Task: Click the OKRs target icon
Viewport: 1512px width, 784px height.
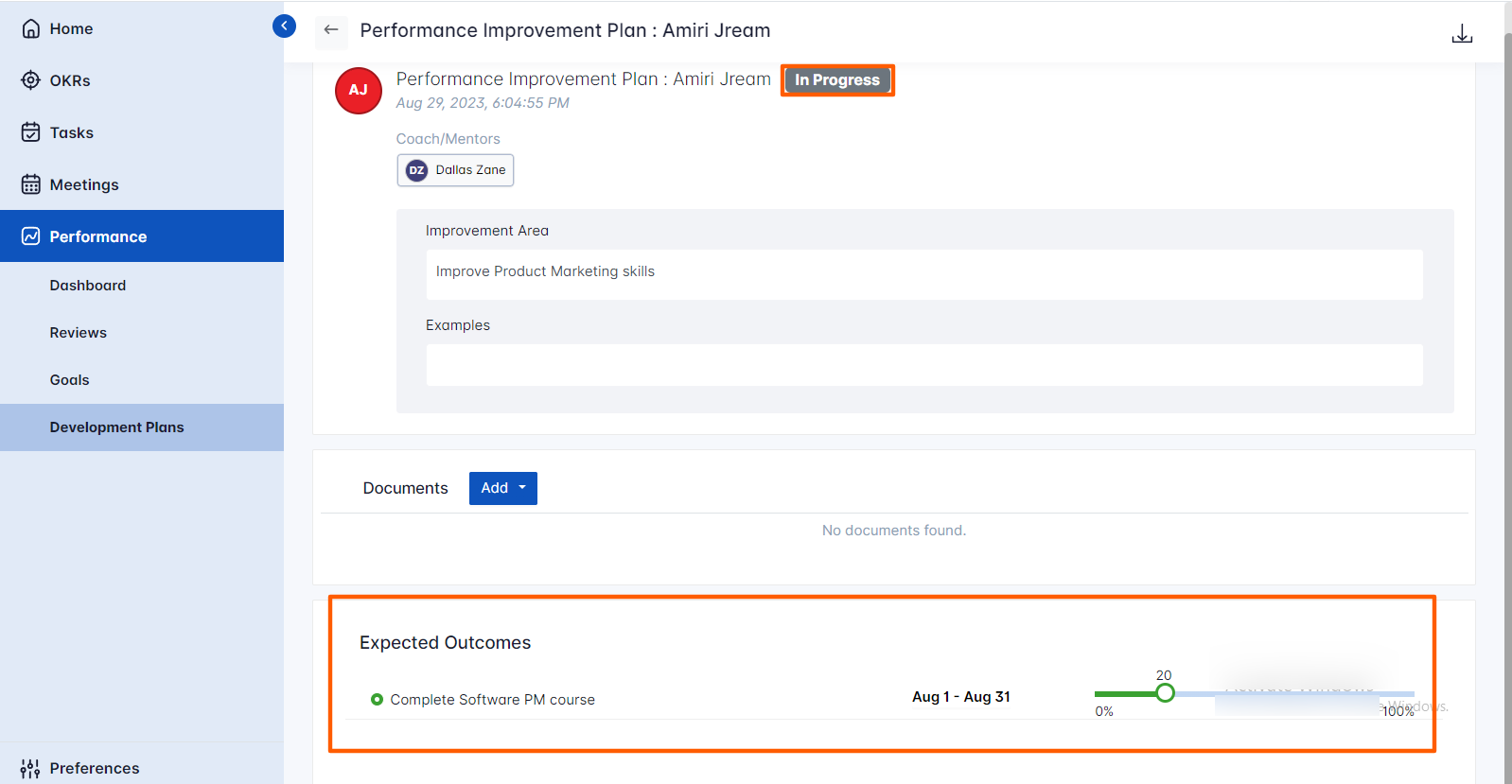Action: 31,80
